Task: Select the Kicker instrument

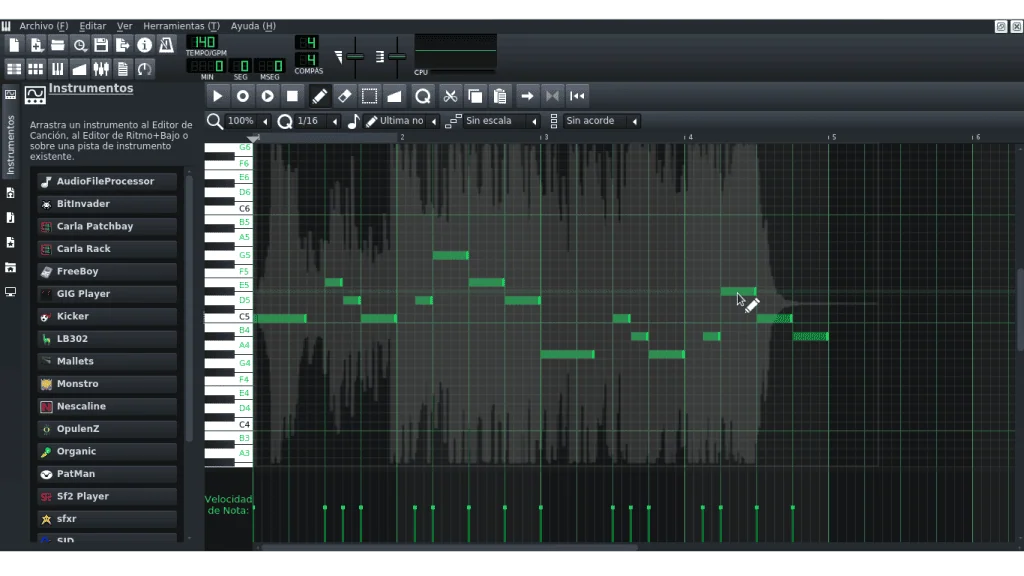Action: pyautogui.click(x=107, y=316)
